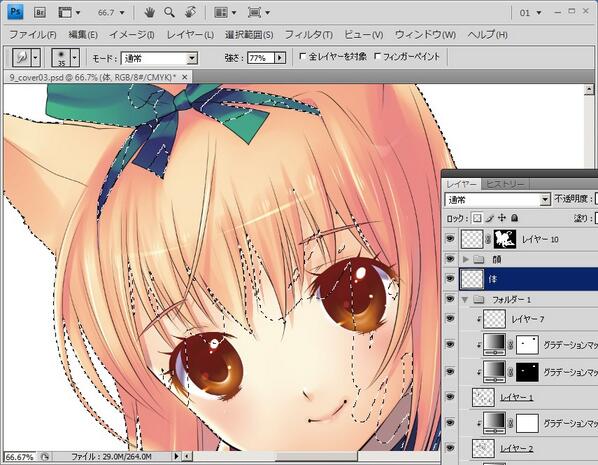Click the レイヤー 10 mask link icon
598x465 pixels.
click(488, 240)
